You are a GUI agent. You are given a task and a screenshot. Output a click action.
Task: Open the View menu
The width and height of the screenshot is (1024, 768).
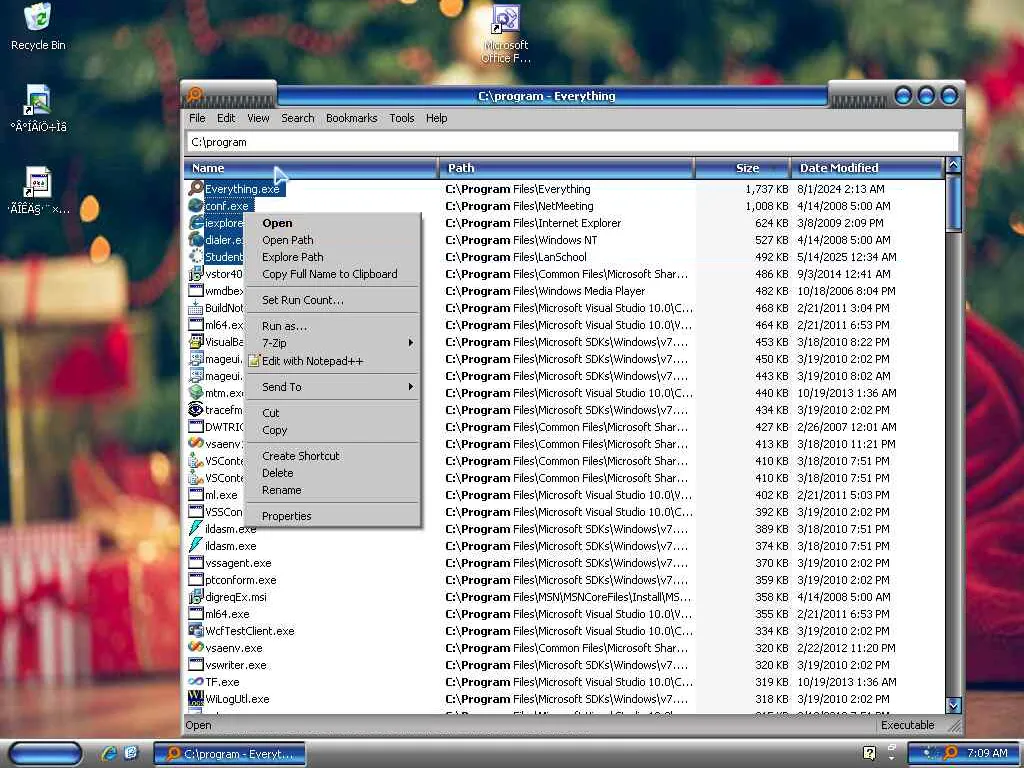point(258,118)
